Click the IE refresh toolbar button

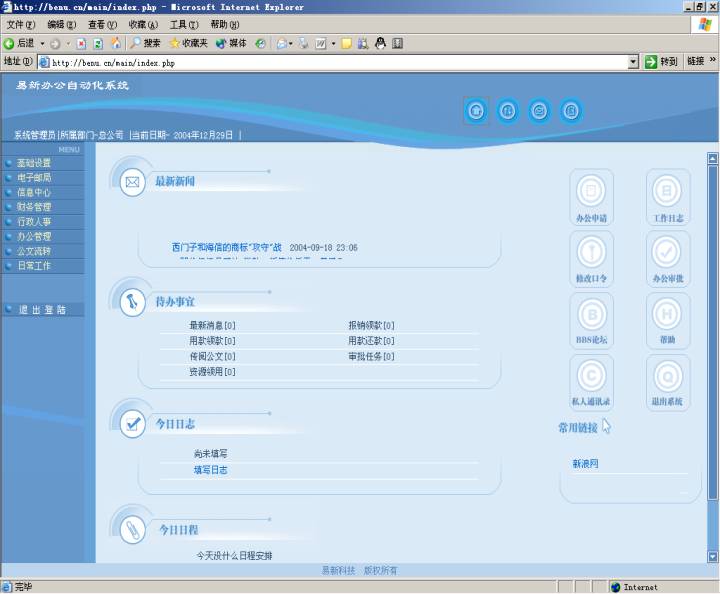tap(98, 43)
